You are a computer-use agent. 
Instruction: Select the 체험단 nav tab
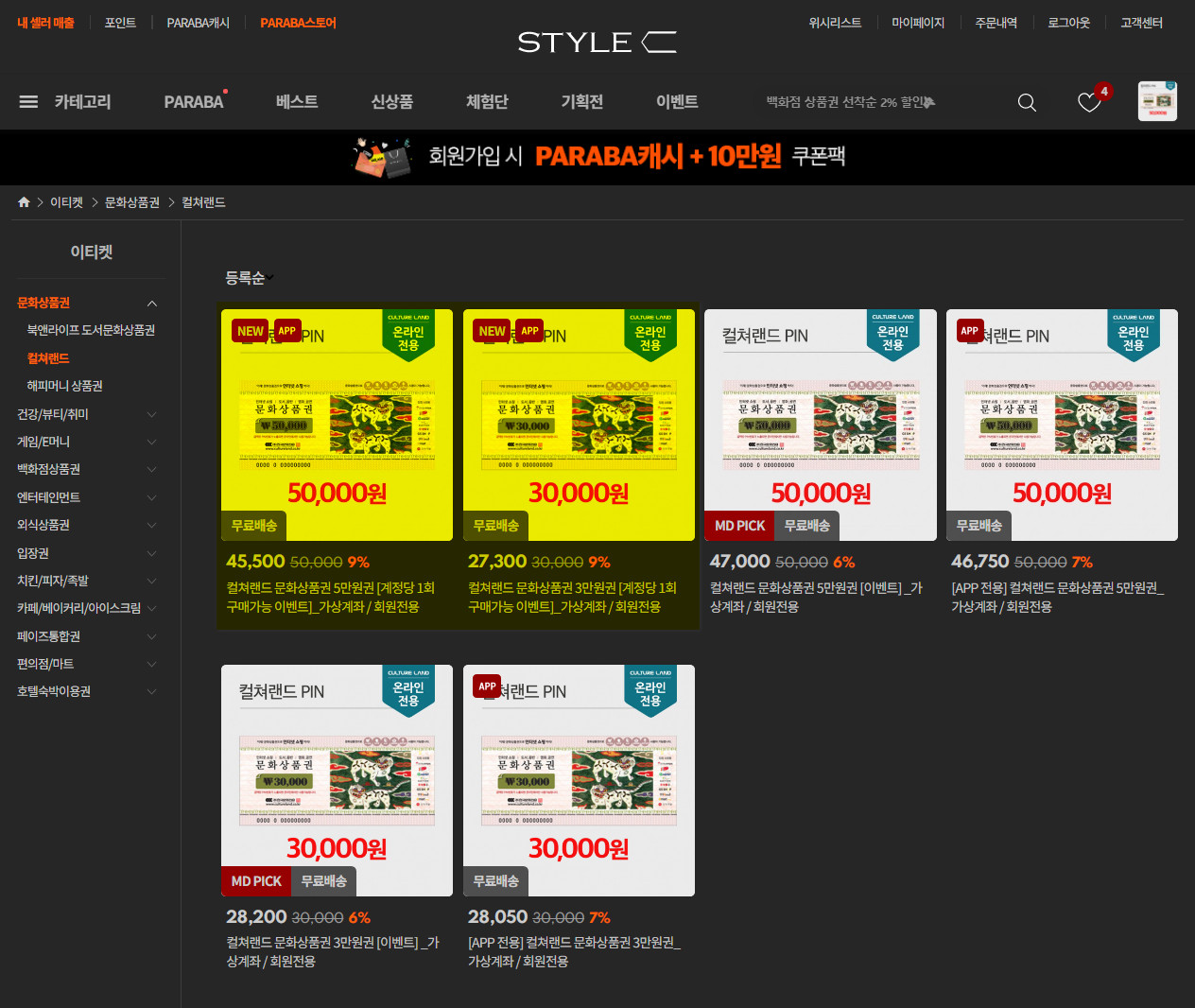click(487, 101)
